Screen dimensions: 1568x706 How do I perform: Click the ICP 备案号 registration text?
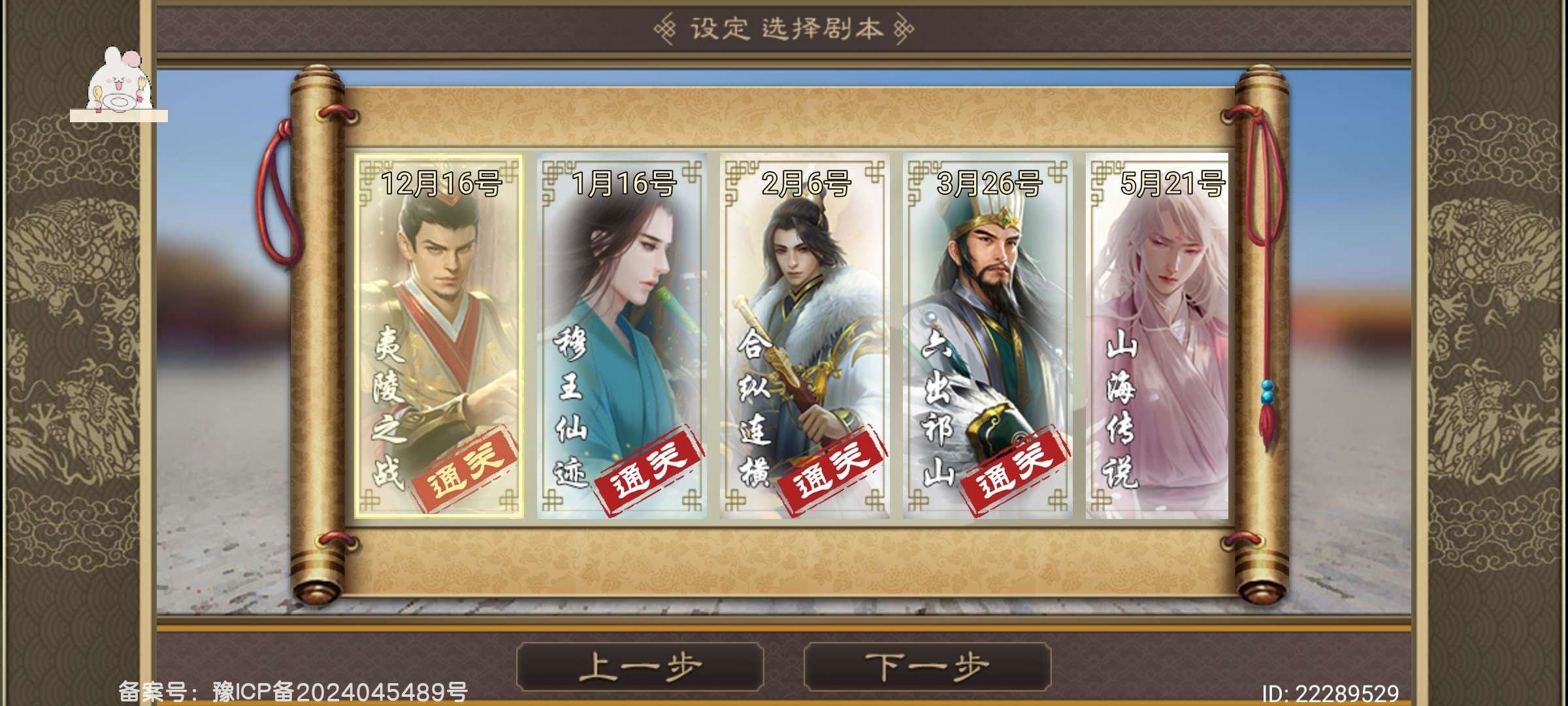(x=293, y=692)
